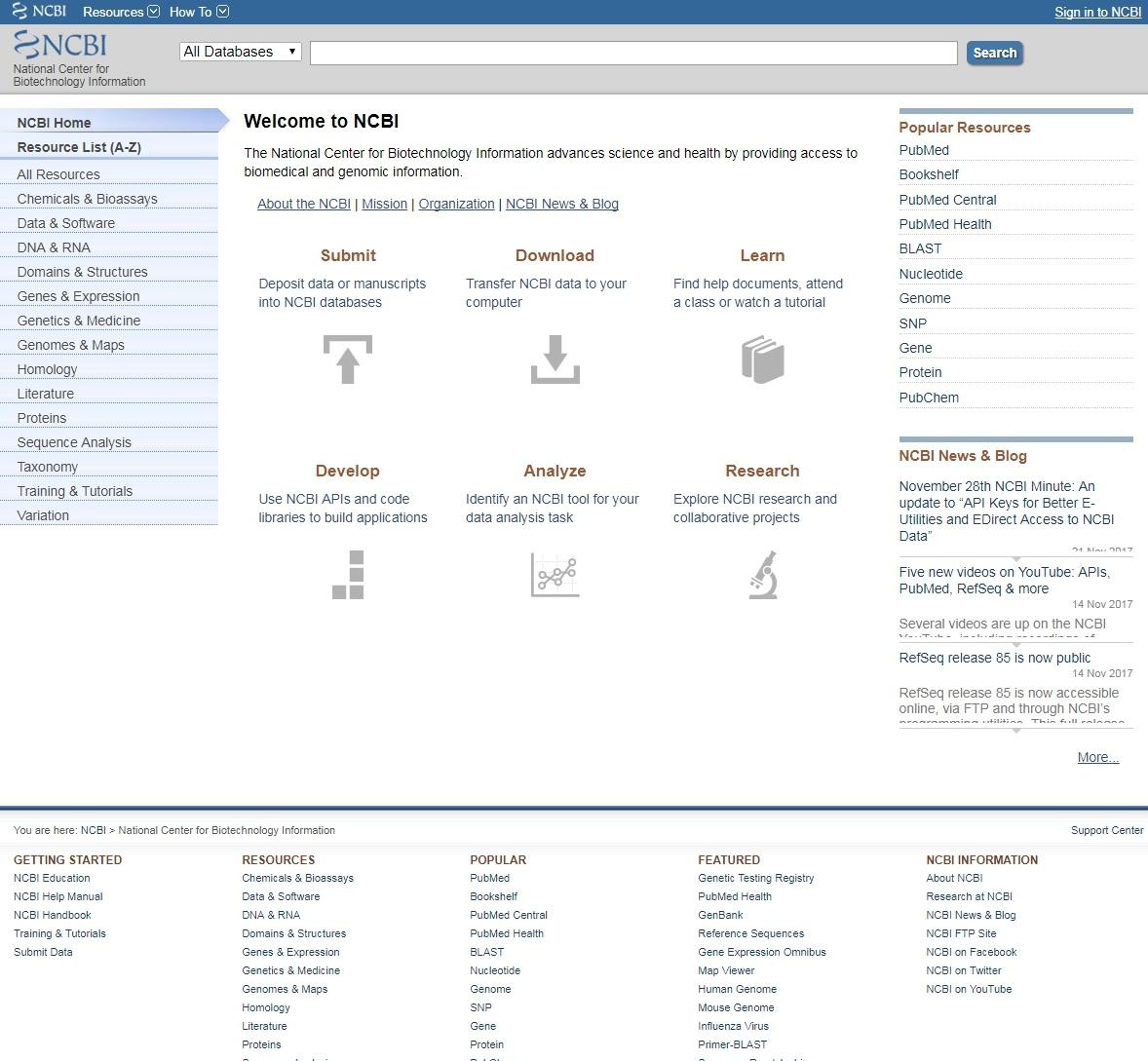Open Resource List (A-Z) in sidebar
1148x1061 pixels.
pos(79,147)
